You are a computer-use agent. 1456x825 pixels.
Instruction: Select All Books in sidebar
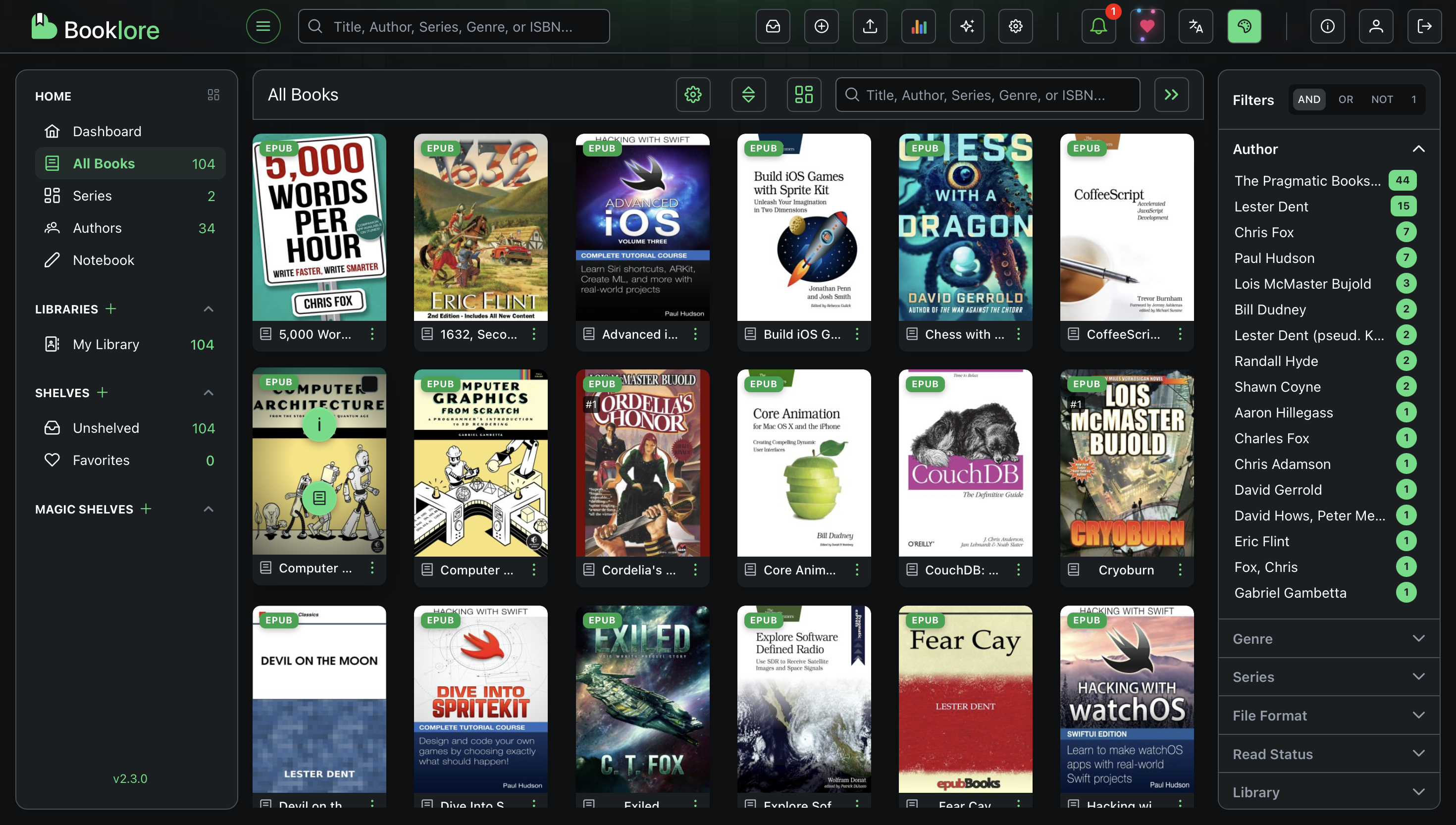(x=130, y=163)
